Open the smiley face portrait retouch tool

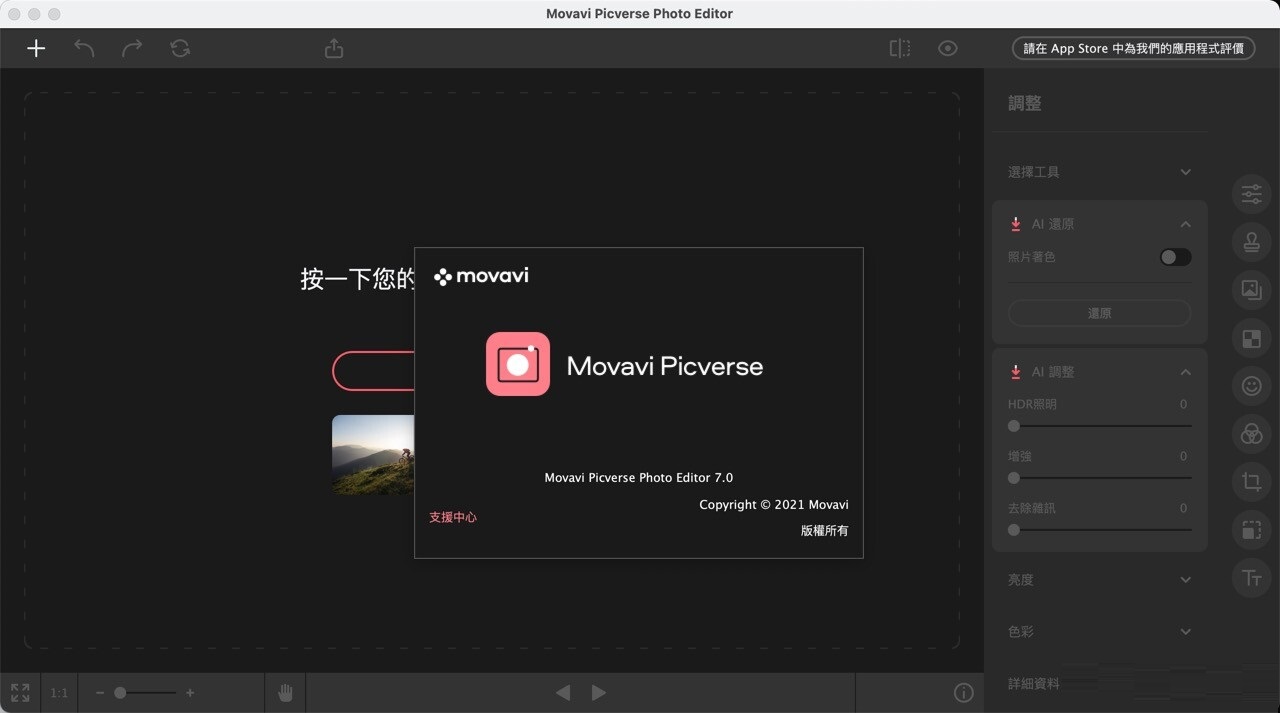pyautogui.click(x=1251, y=386)
